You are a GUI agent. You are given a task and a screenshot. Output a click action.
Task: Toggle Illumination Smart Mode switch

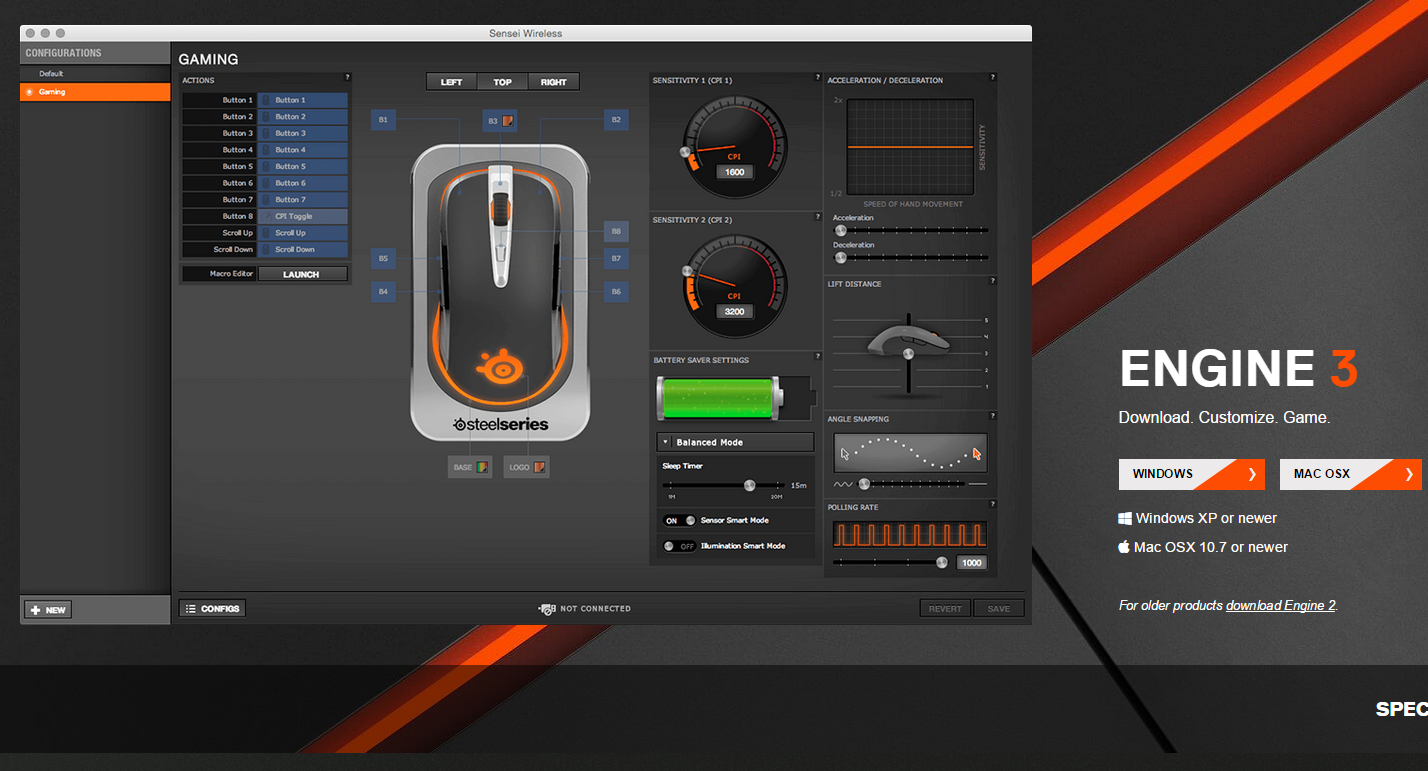pos(679,546)
